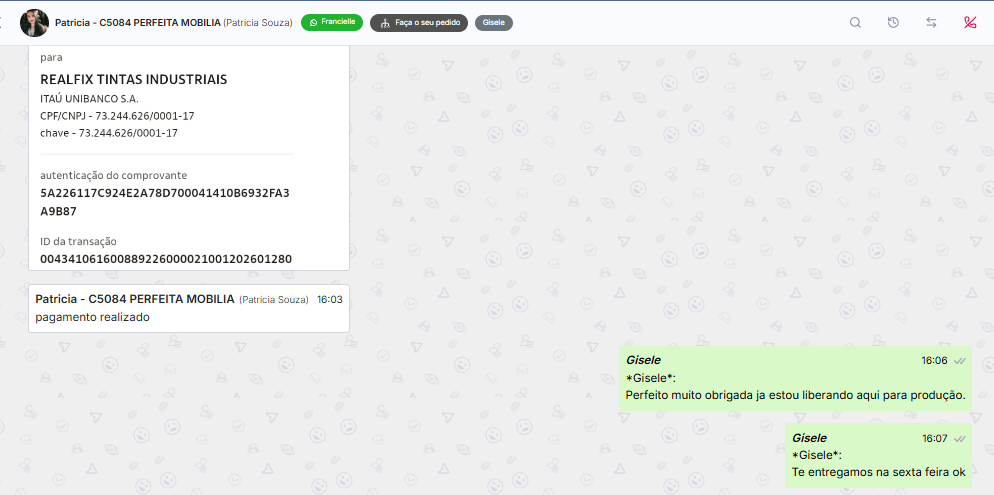Click the back arrow at header's left edge
This screenshot has height=495, width=994.
[x=2, y=23]
